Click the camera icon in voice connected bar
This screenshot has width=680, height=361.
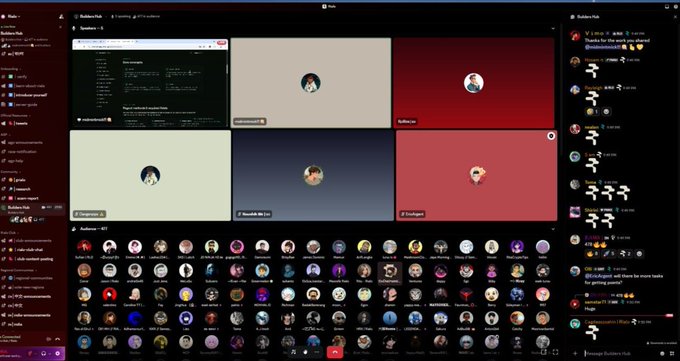tap(49, 339)
